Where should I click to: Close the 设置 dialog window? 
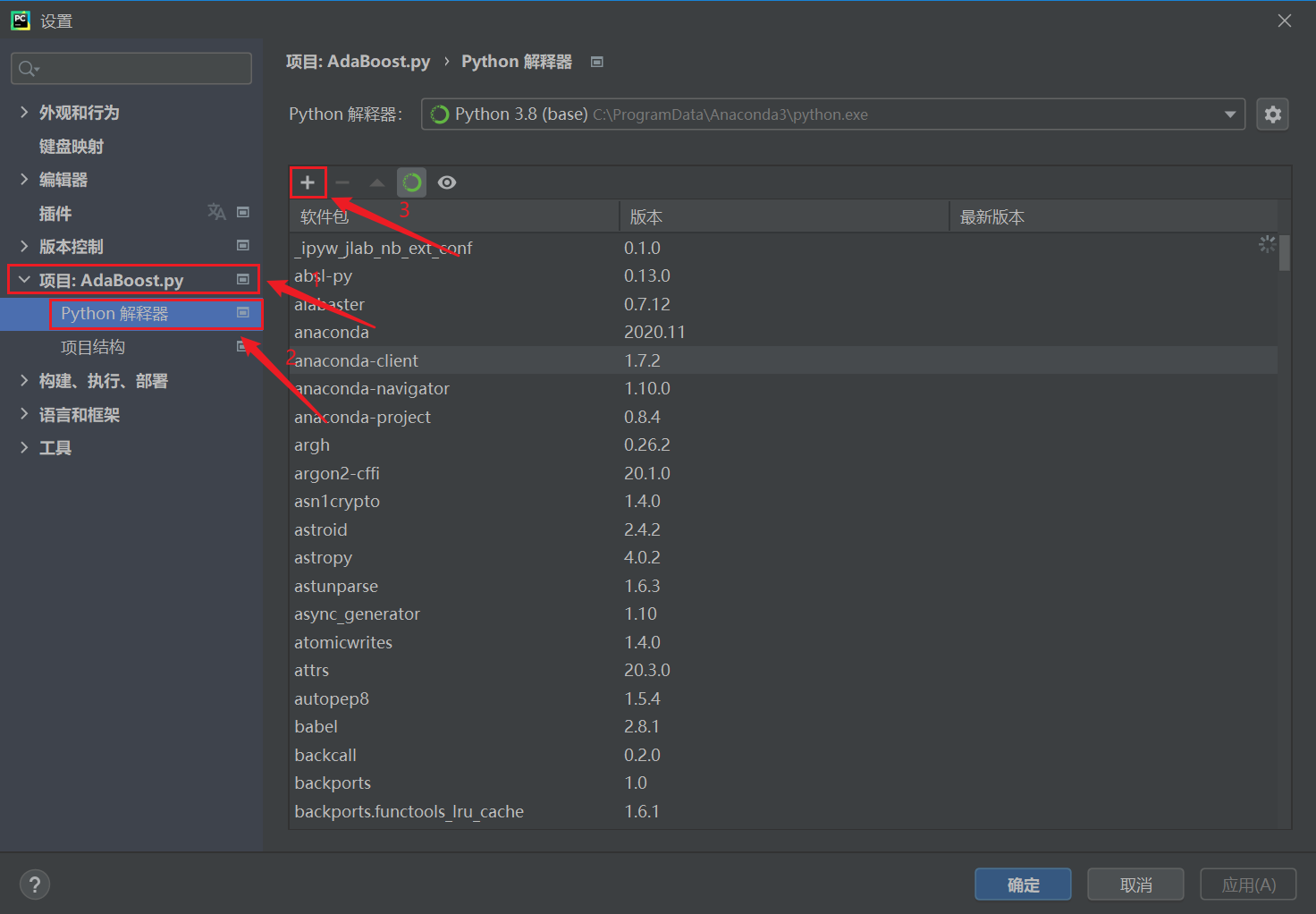[1285, 21]
